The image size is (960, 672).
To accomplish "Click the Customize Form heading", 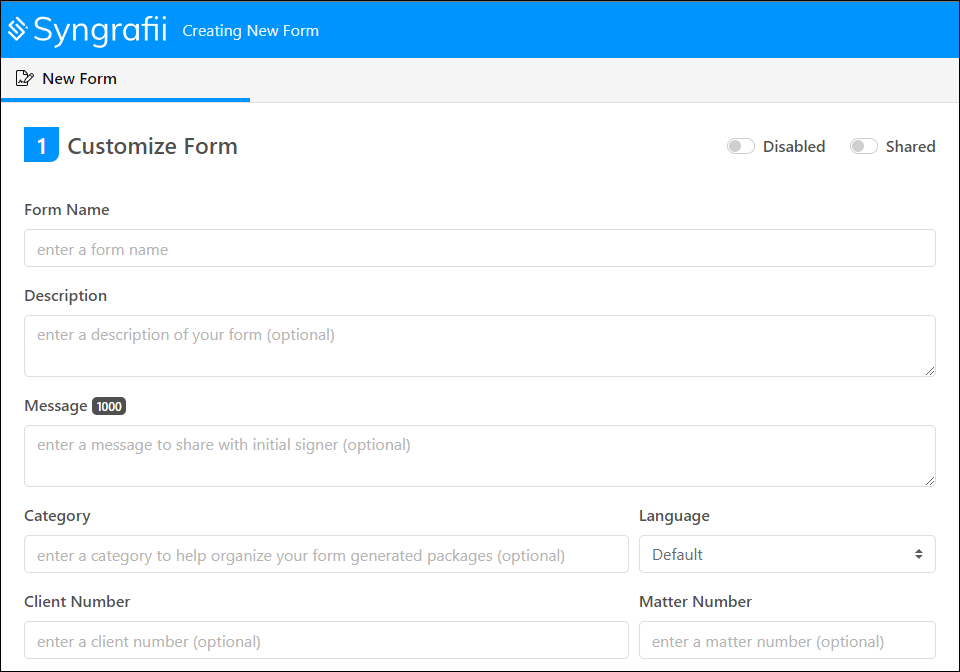I will tap(152, 146).
